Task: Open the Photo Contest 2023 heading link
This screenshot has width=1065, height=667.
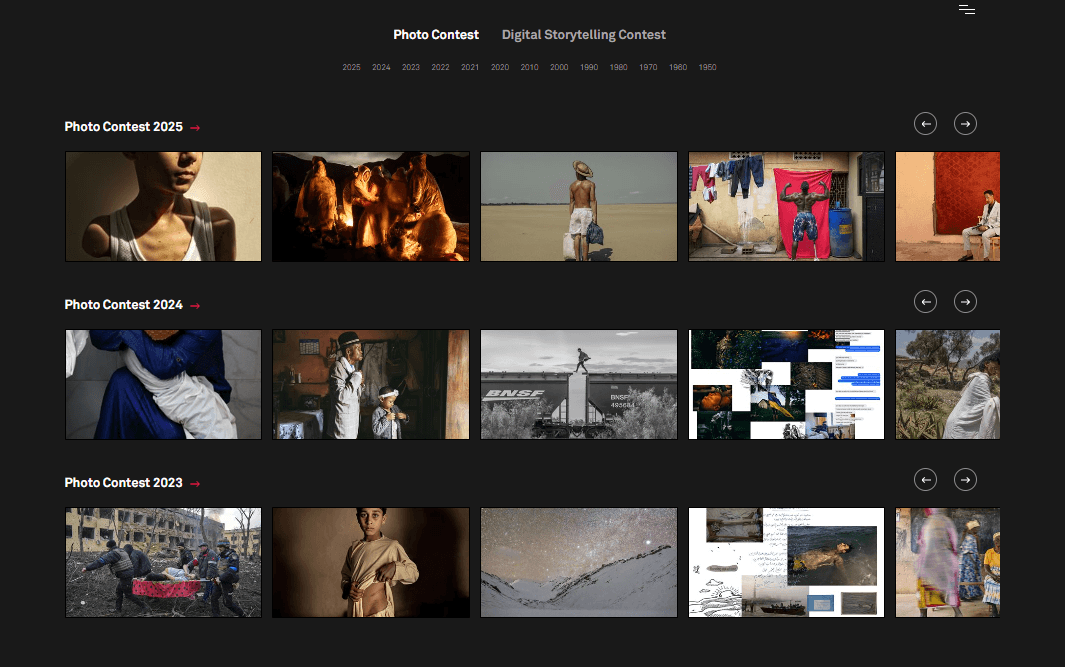Action: (x=124, y=483)
